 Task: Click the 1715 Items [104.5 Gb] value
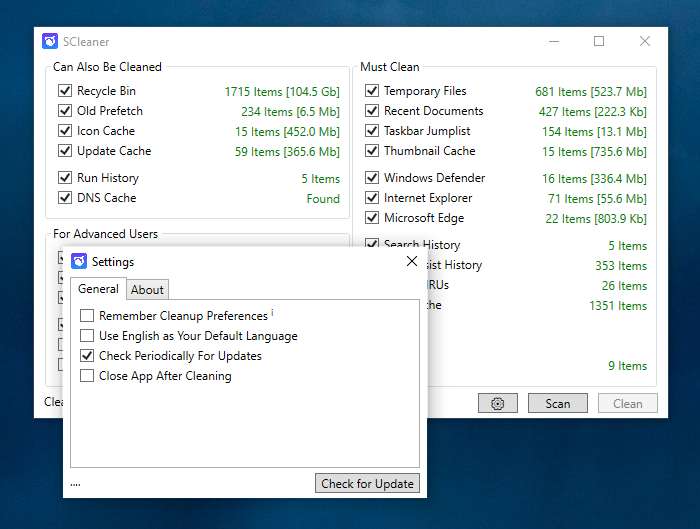pos(282,92)
